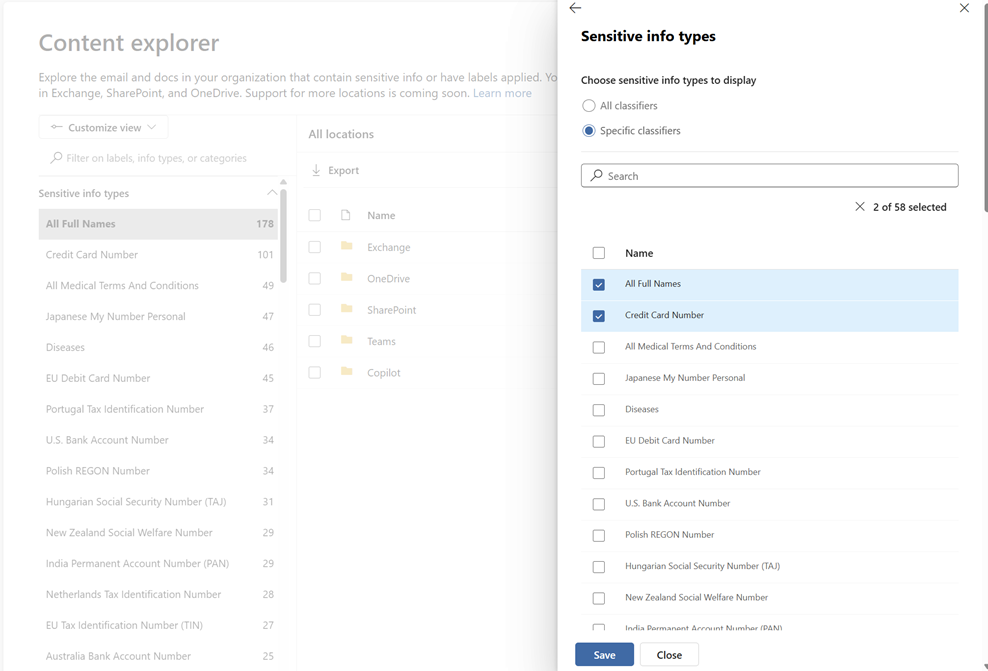Viewport: 988px width, 671px height.
Task: Uncheck the Credit Card Number checkbox
Action: pyautogui.click(x=598, y=316)
